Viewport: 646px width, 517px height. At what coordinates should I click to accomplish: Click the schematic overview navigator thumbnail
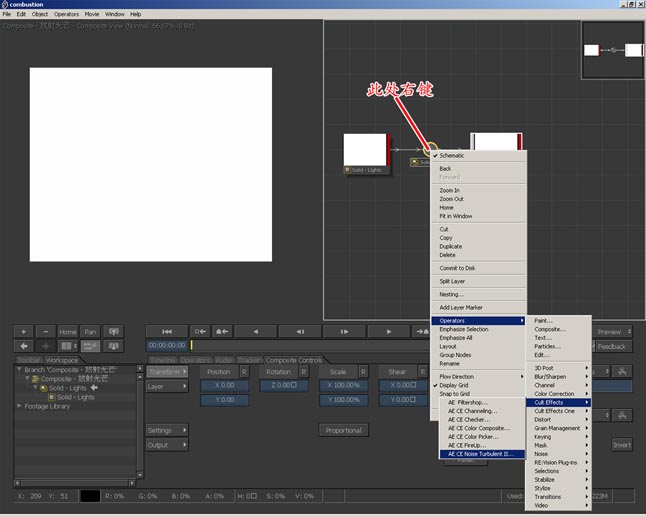[613, 50]
